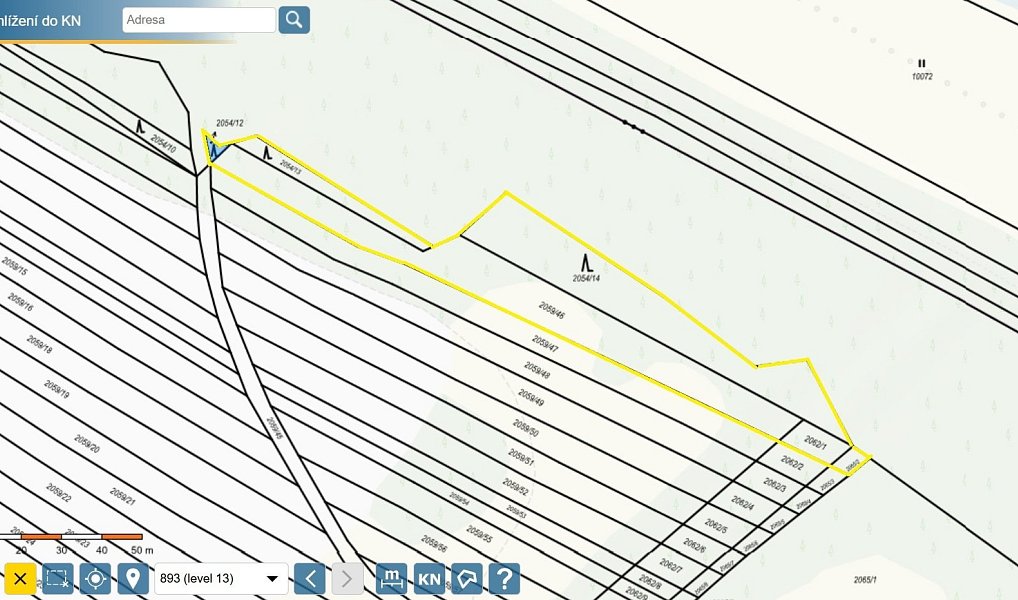
Task: Click parcel label 2059/50
Action: point(525,428)
